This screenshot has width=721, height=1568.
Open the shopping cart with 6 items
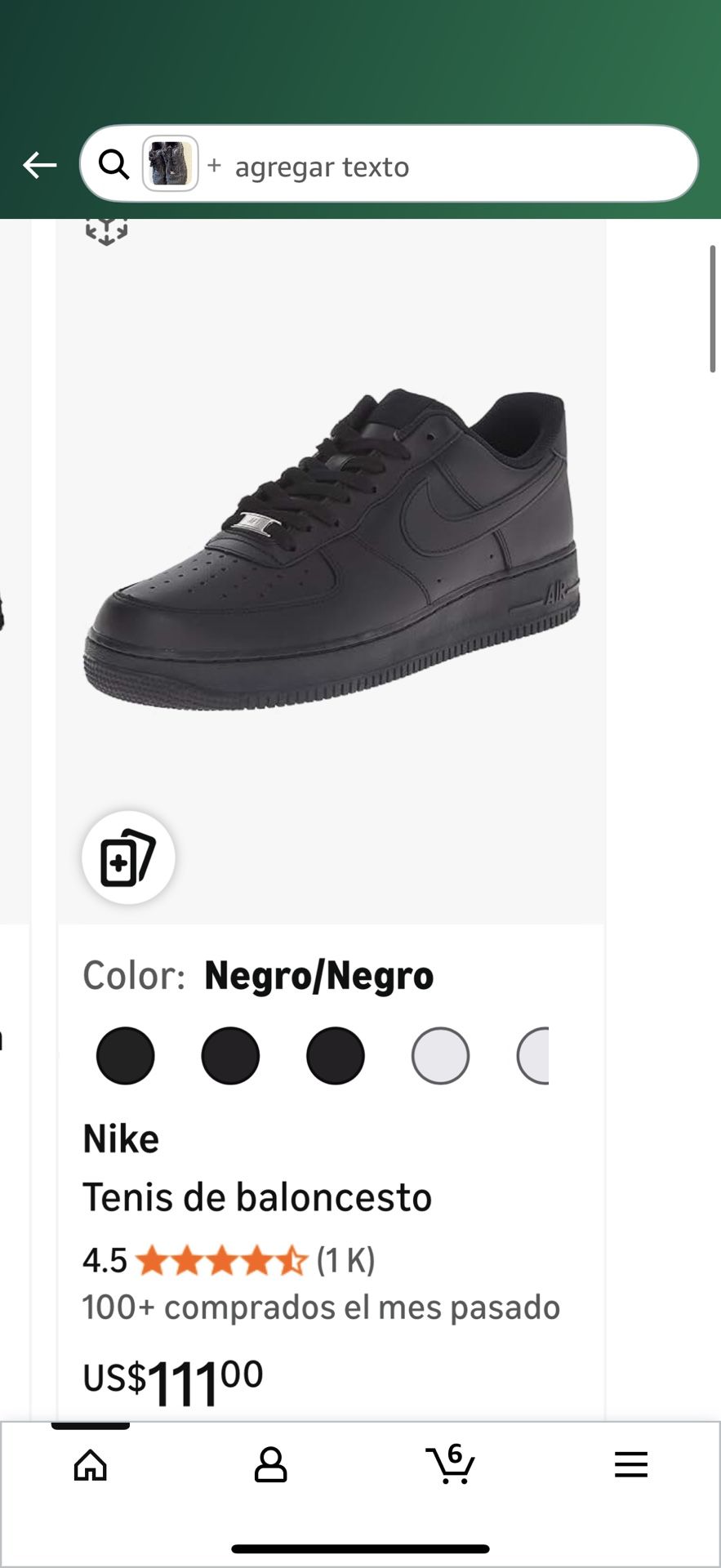(x=451, y=1466)
